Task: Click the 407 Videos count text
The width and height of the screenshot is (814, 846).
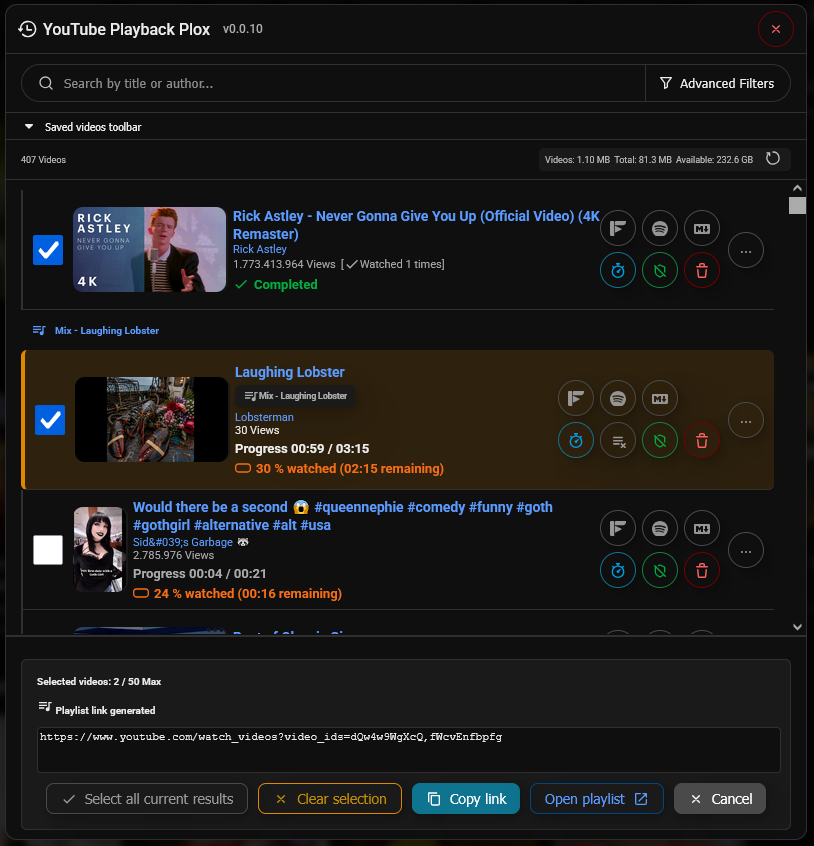Action: 43,160
